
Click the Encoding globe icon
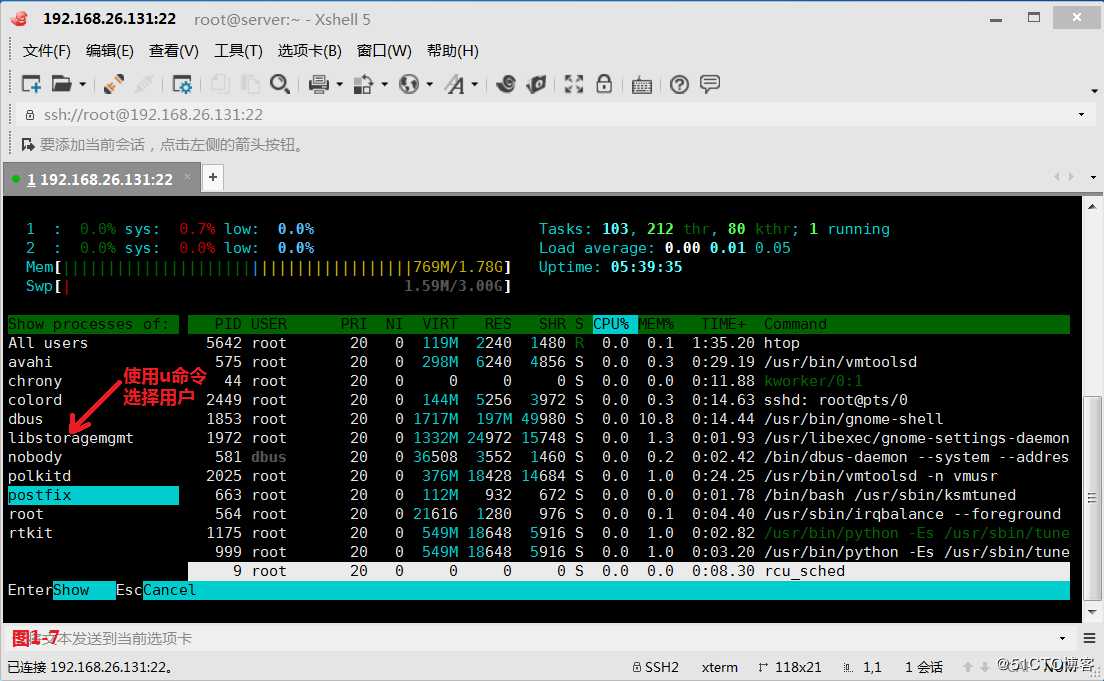(409, 85)
